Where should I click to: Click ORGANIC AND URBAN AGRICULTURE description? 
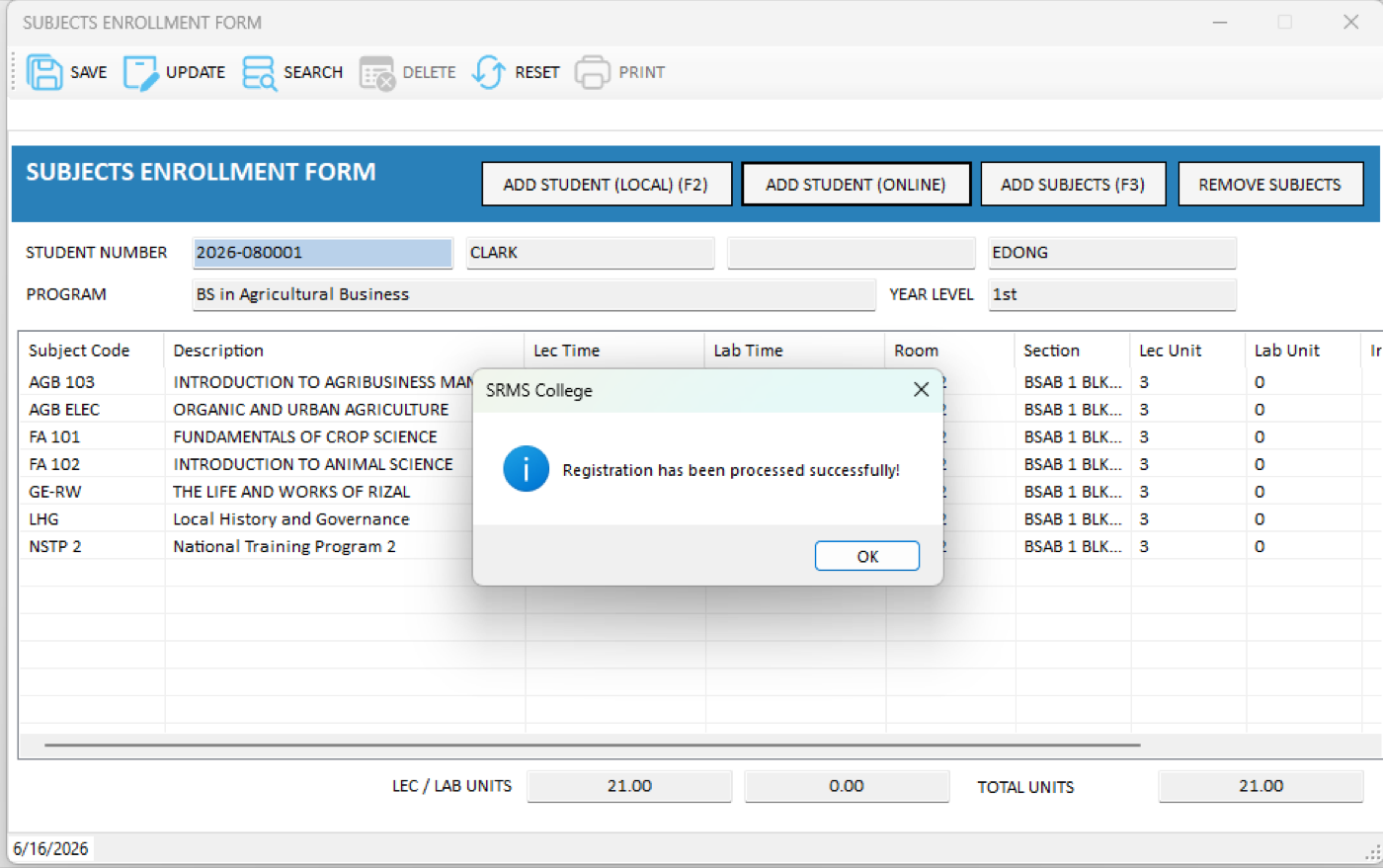(x=311, y=410)
